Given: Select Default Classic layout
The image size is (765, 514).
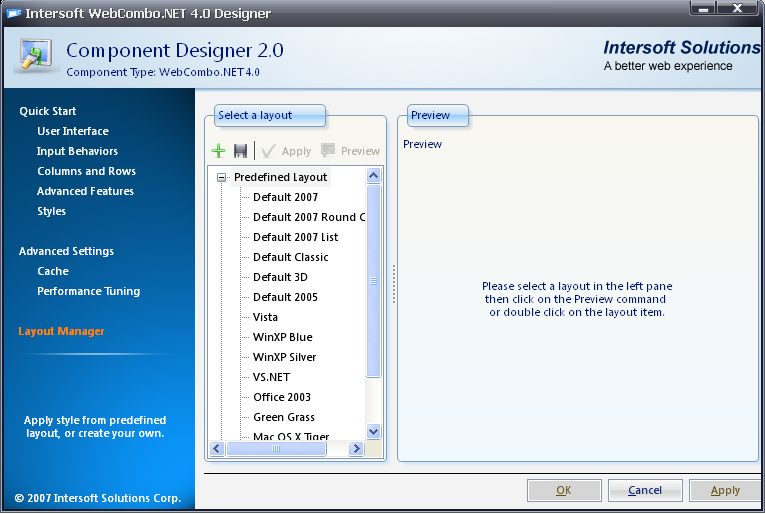Looking at the screenshot, I should click(x=290, y=257).
